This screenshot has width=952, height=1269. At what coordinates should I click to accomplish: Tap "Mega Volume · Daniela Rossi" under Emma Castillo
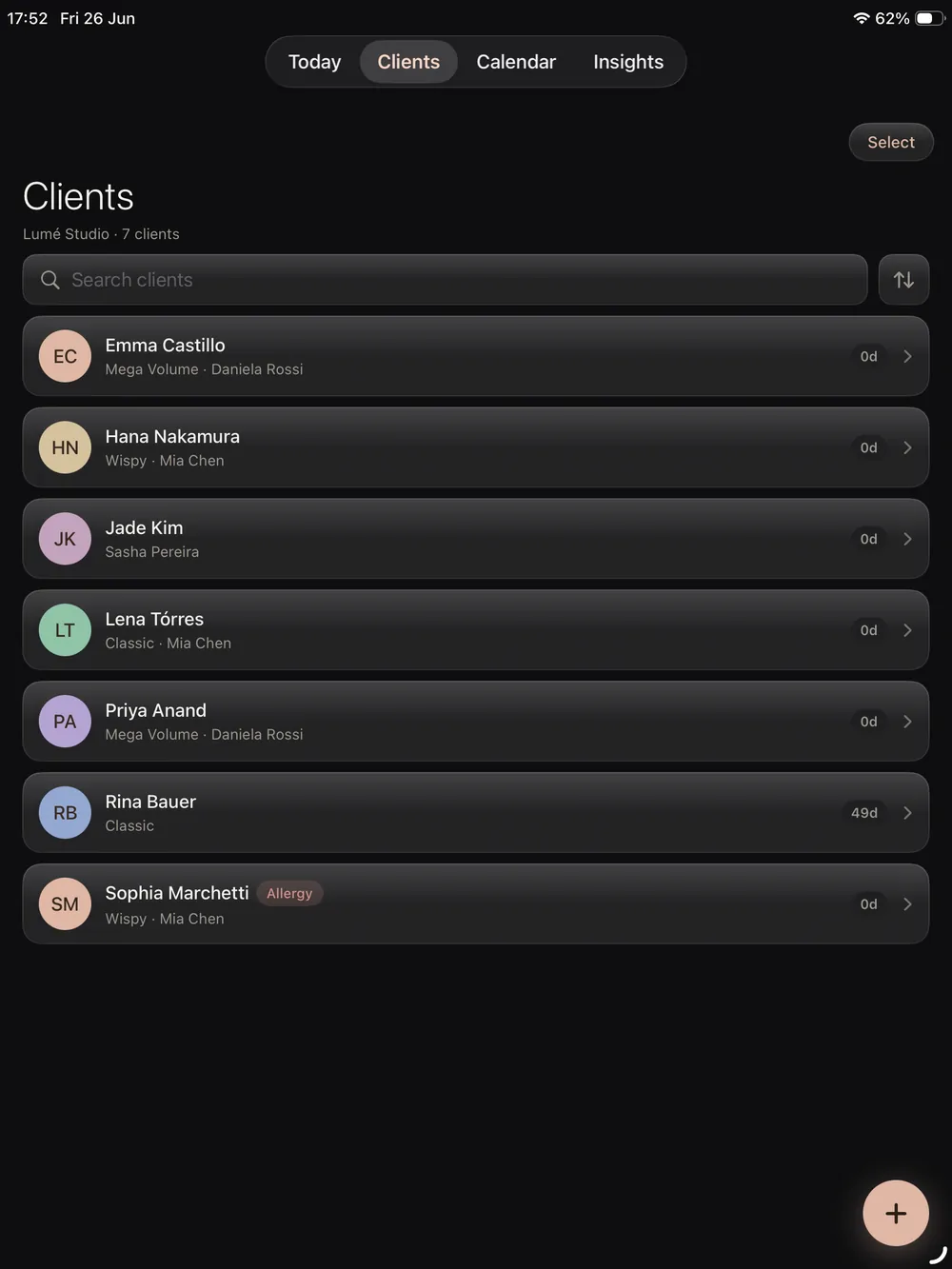pos(204,369)
